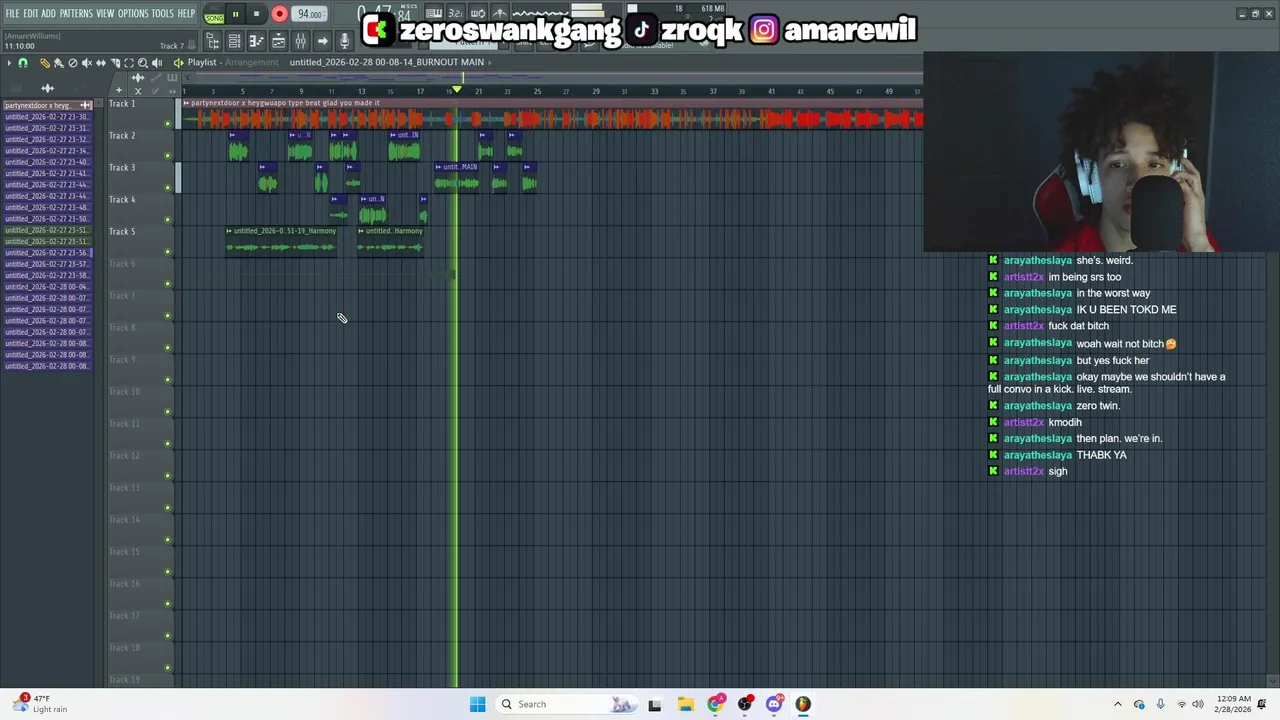Select the Mute tool
Screen dimensions: 1280x720
point(86,63)
